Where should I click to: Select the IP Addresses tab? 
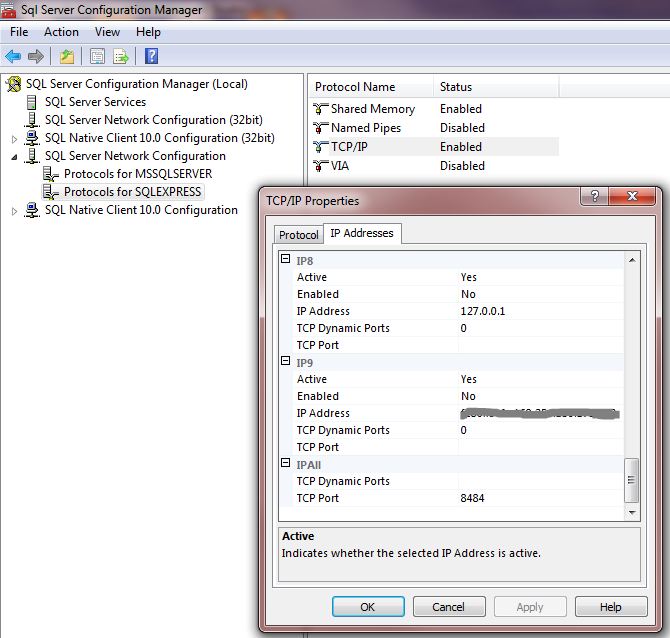362,233
